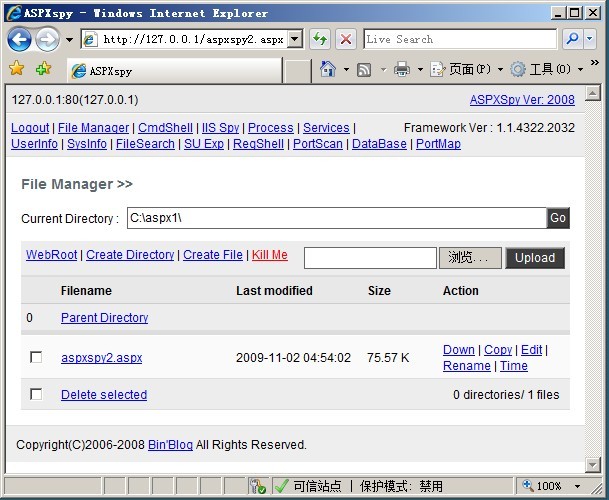Screen dimensions: 609x500
Task: Click the Print icon in toolbar
Action: click(x=402, y=70)
